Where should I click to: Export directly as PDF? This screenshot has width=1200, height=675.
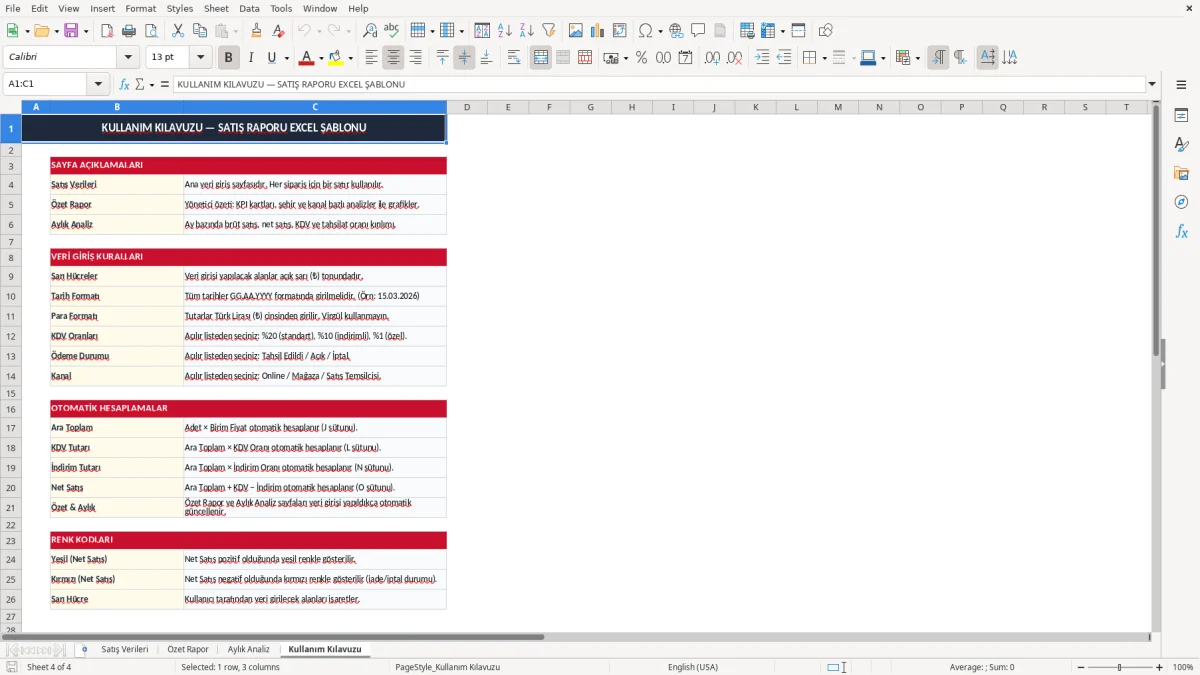pos(107,31)
